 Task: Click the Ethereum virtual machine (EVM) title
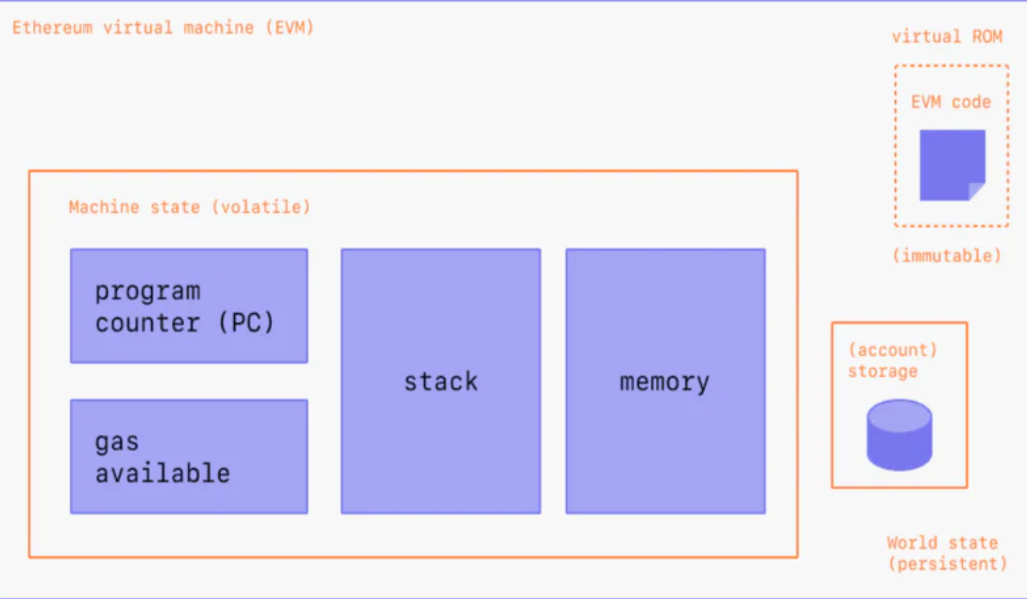coord(163,27)
